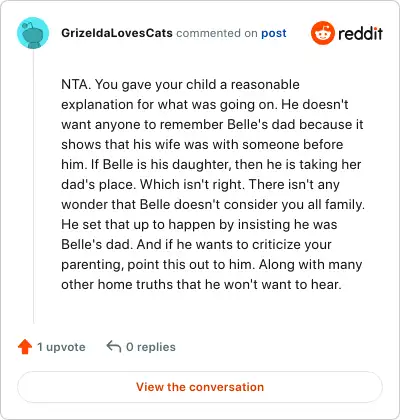
Task: Click the line beginning 'explanation for what'
Action: (205, 104)
